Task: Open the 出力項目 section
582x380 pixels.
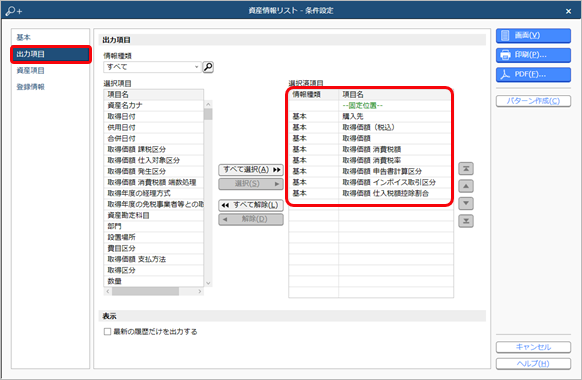Action: (51, 54)
